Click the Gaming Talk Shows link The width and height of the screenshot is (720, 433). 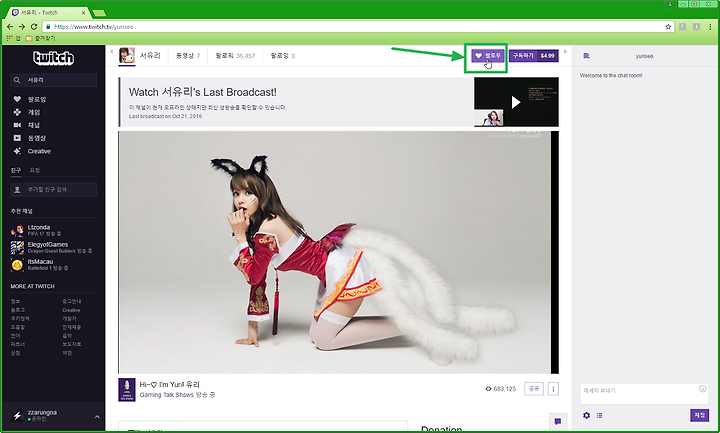point(167,395)
